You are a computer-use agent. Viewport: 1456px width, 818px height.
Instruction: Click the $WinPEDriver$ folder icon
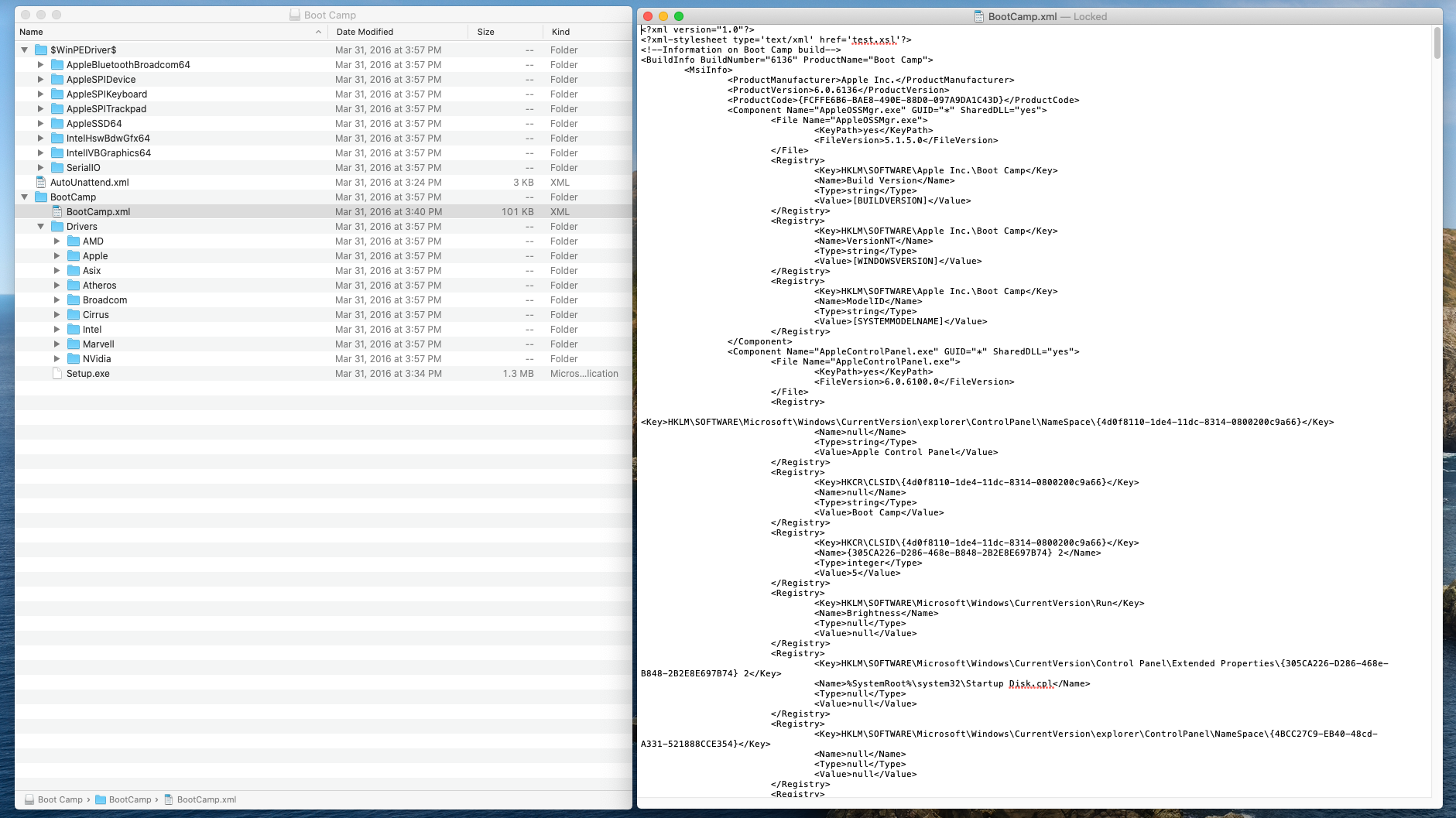coord(41,50)
